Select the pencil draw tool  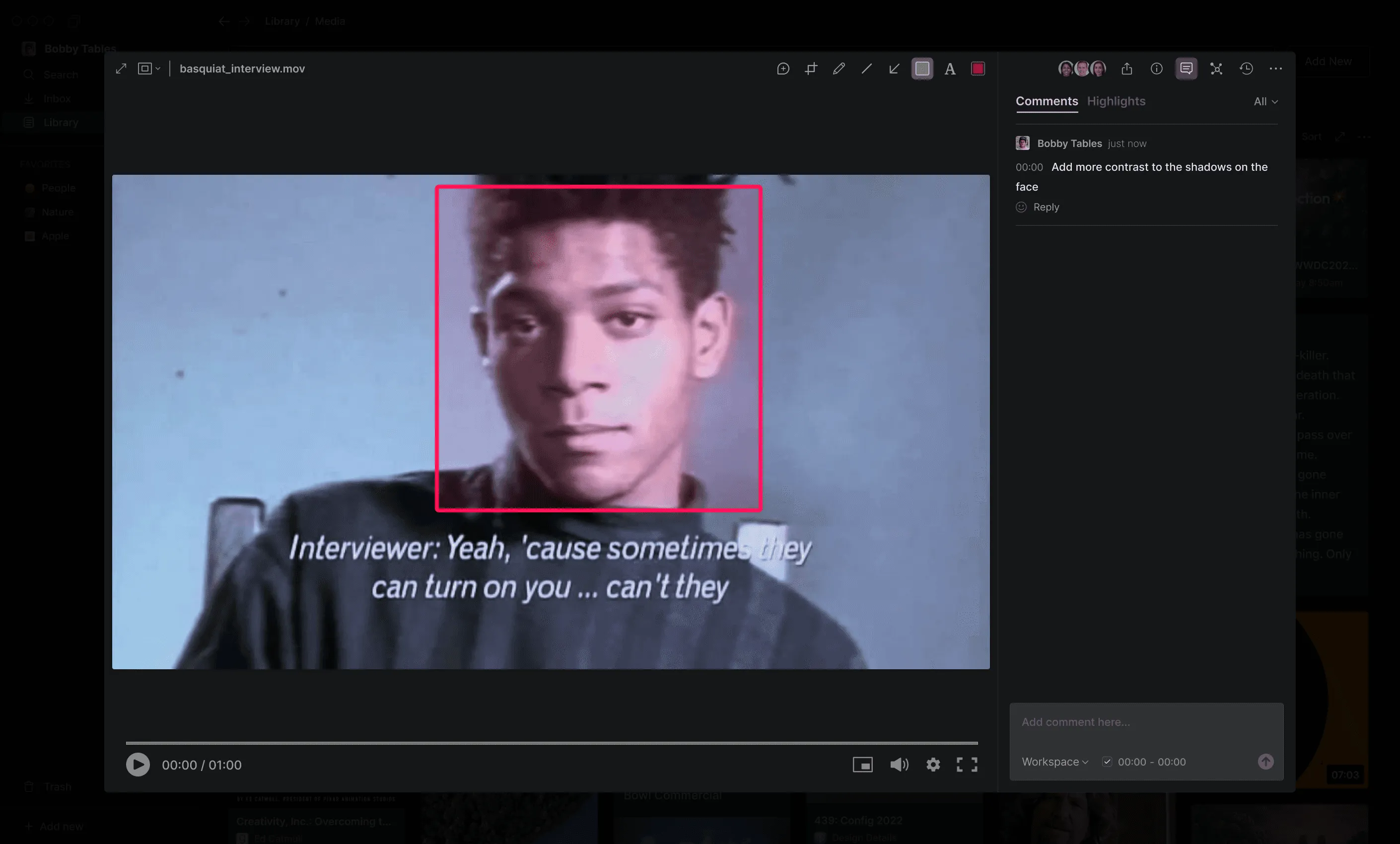tap(839, 69)
